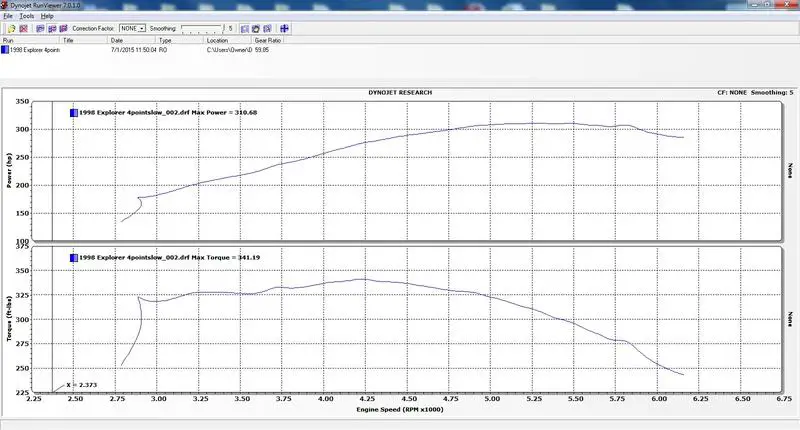Open the Help menu
Screen dimensions: 800x430
(x=47, y=16)
